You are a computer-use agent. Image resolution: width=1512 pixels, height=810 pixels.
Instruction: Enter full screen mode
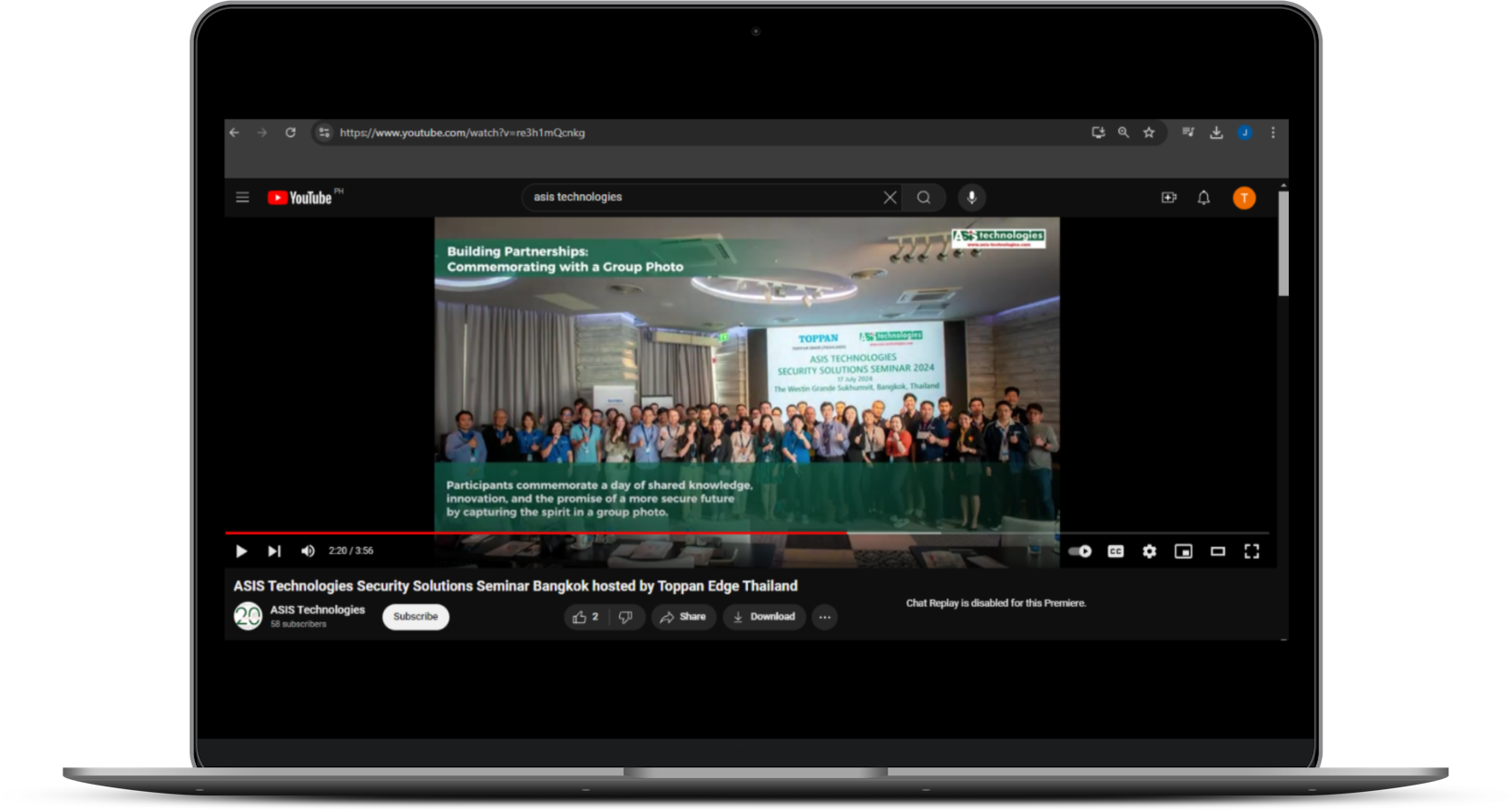click(1252, 551)
